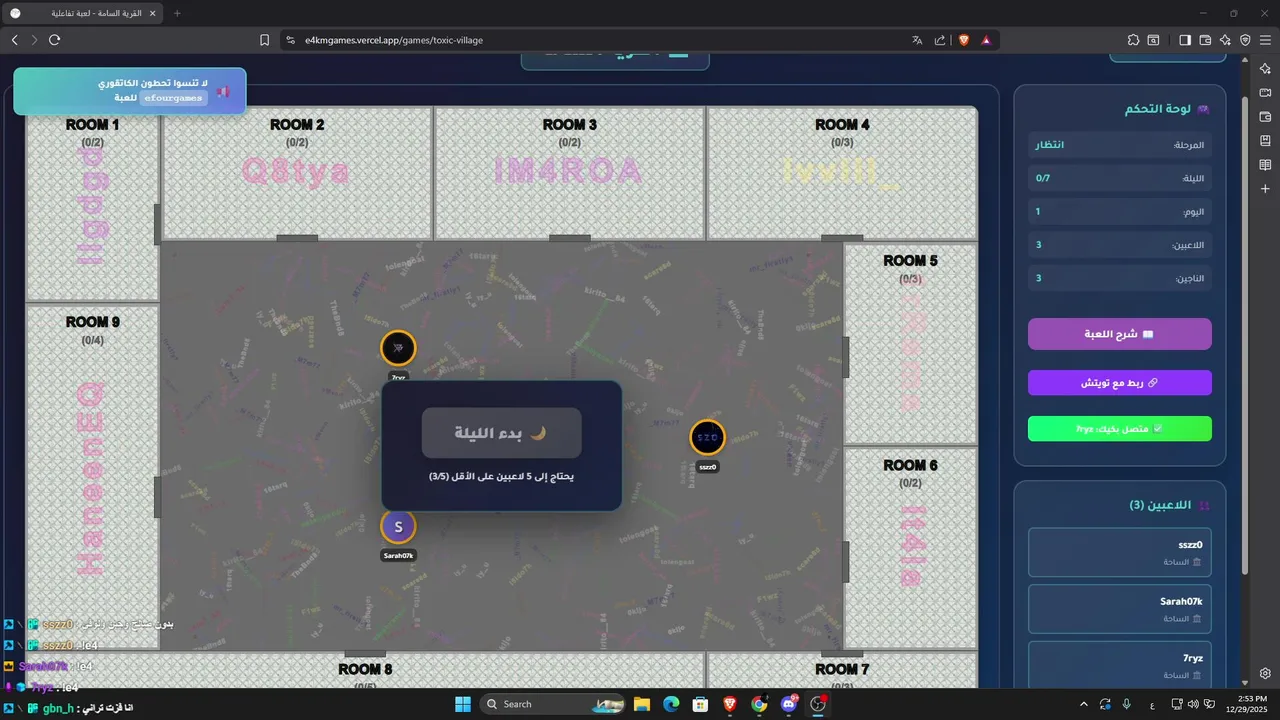Go back using the browser back arrow
Viewport: 1280px width, 720px height.
tap(14, 40)
